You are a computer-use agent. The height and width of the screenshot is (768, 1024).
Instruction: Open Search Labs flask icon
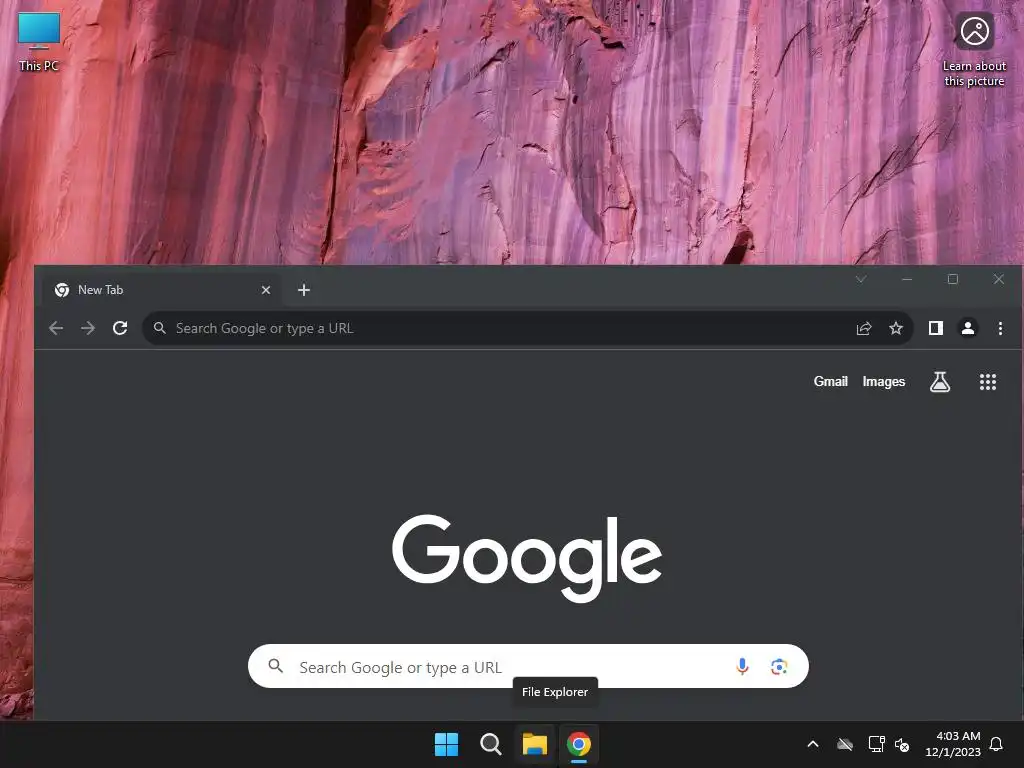tap(940, 381)
